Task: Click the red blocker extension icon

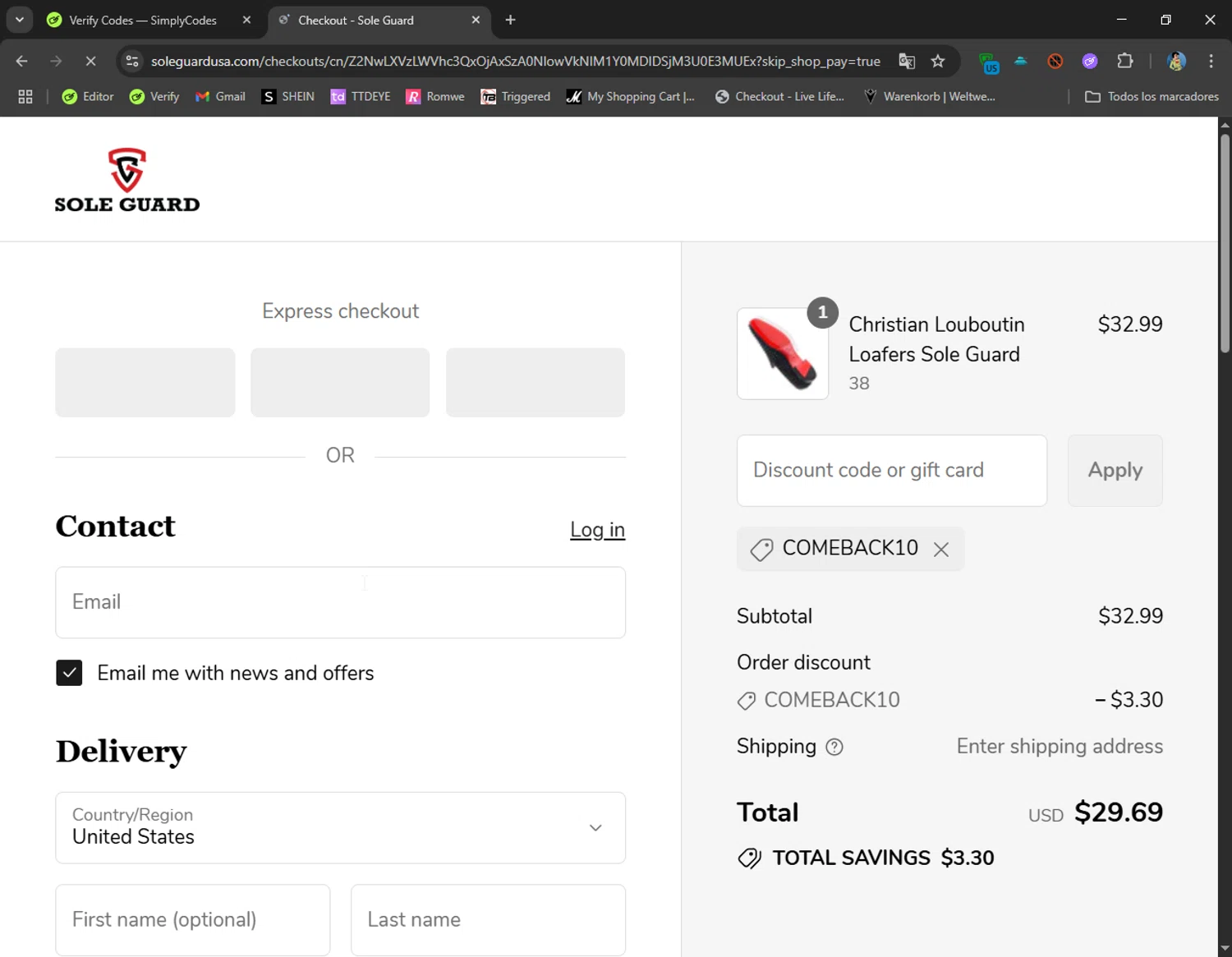Action: (1055, 61)
